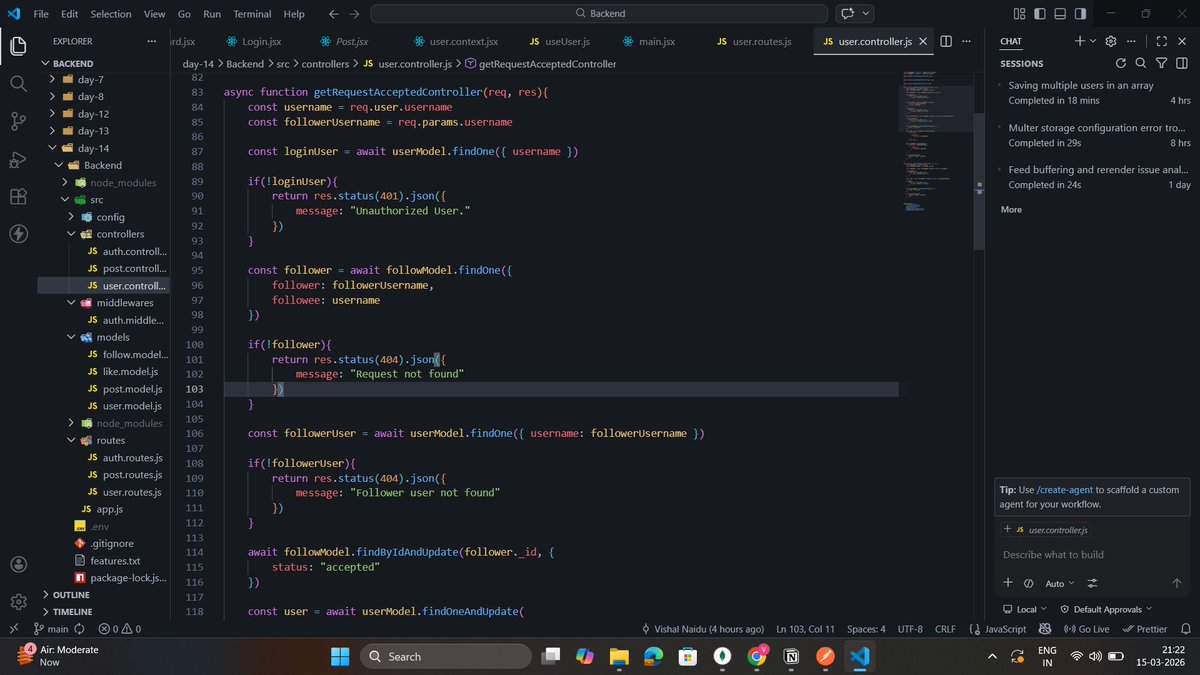Screen dimensions: 1200x675
Task: Click Prettier in the status bar
Action: [x=1144, y=629]
